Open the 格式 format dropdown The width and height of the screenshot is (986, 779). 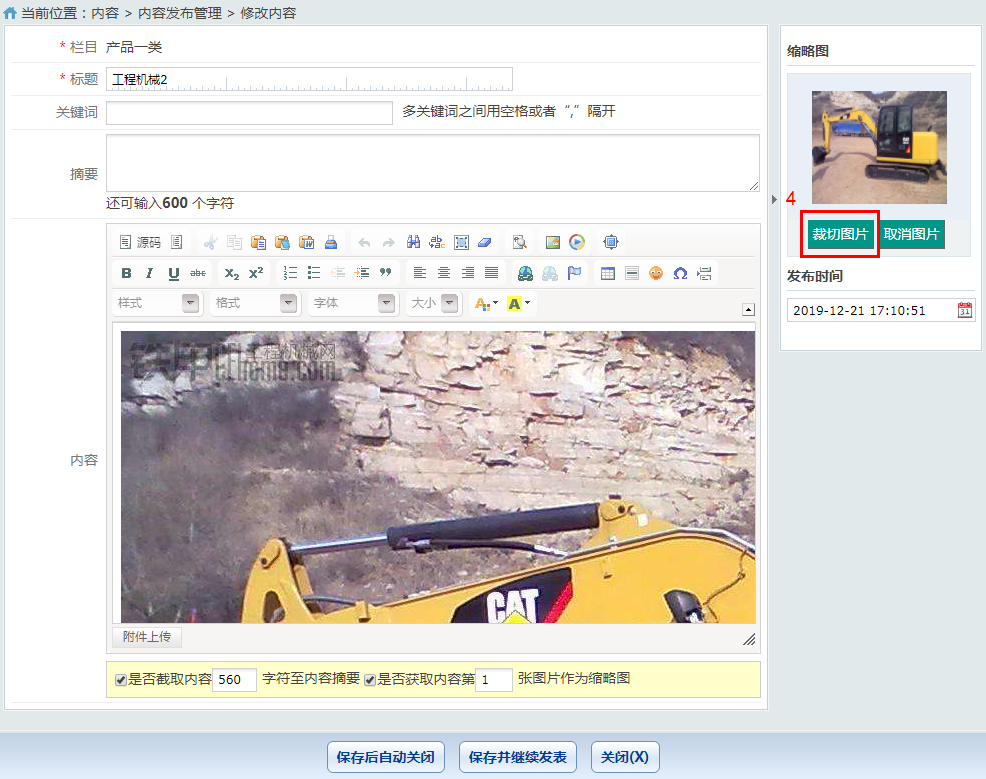click(x=255, y=303)
